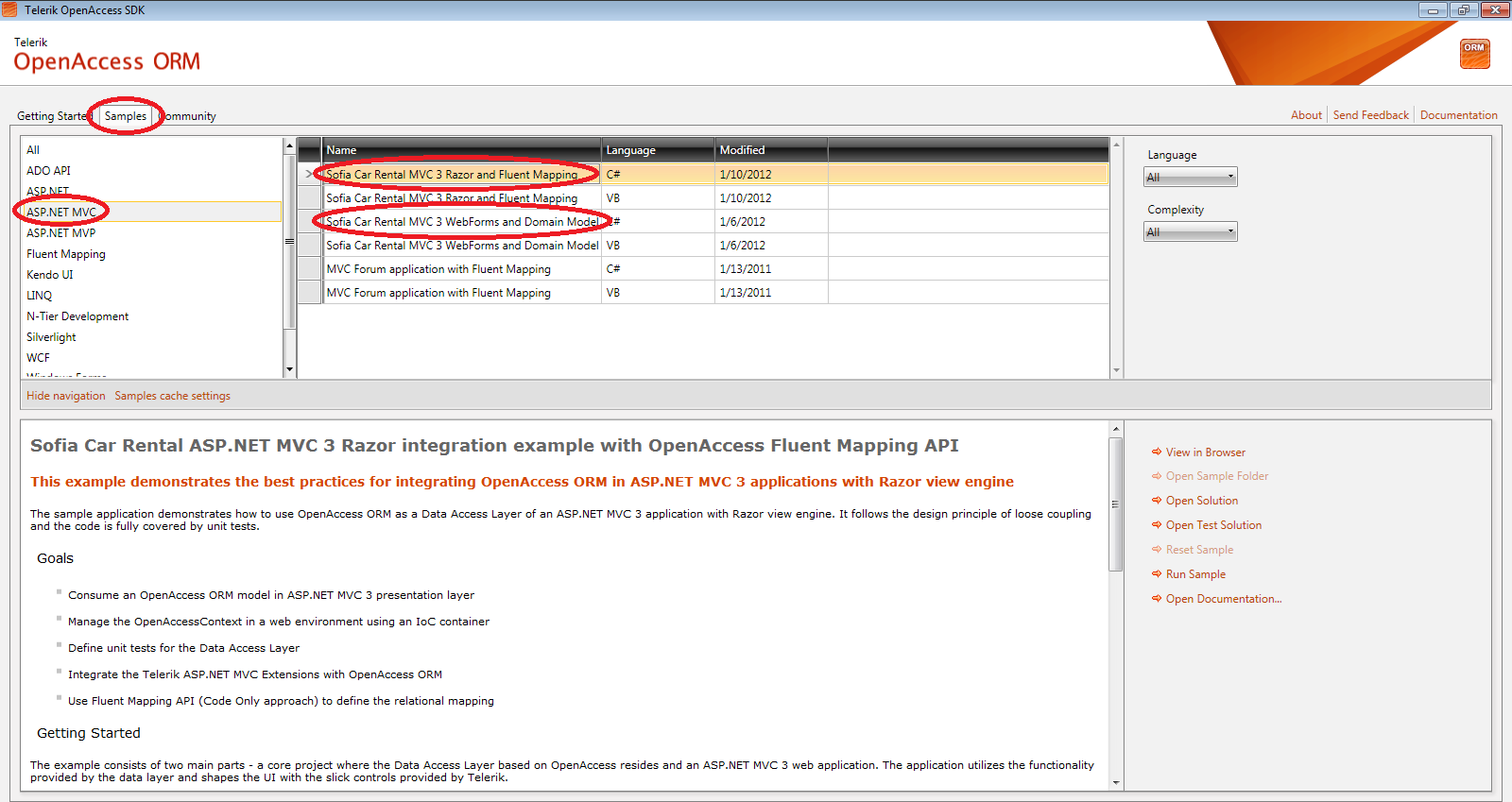Open the Community tab
Viewport: 1512px width, 802px height.
tap(188, 116)
